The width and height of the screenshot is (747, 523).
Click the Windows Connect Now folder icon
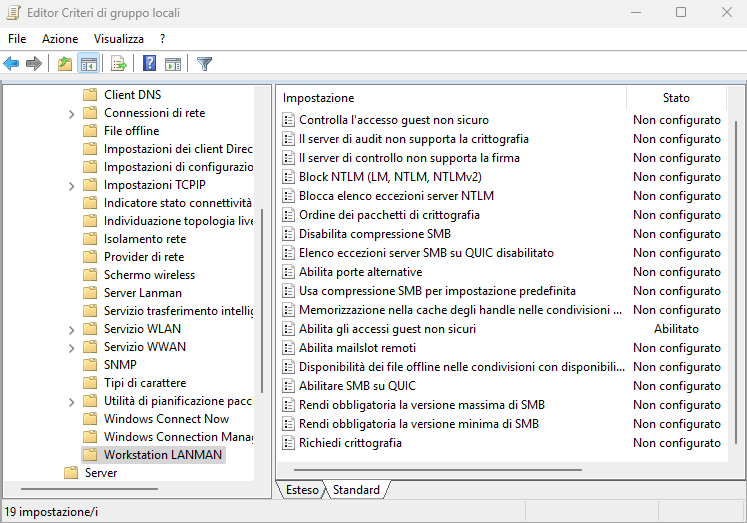90,419
